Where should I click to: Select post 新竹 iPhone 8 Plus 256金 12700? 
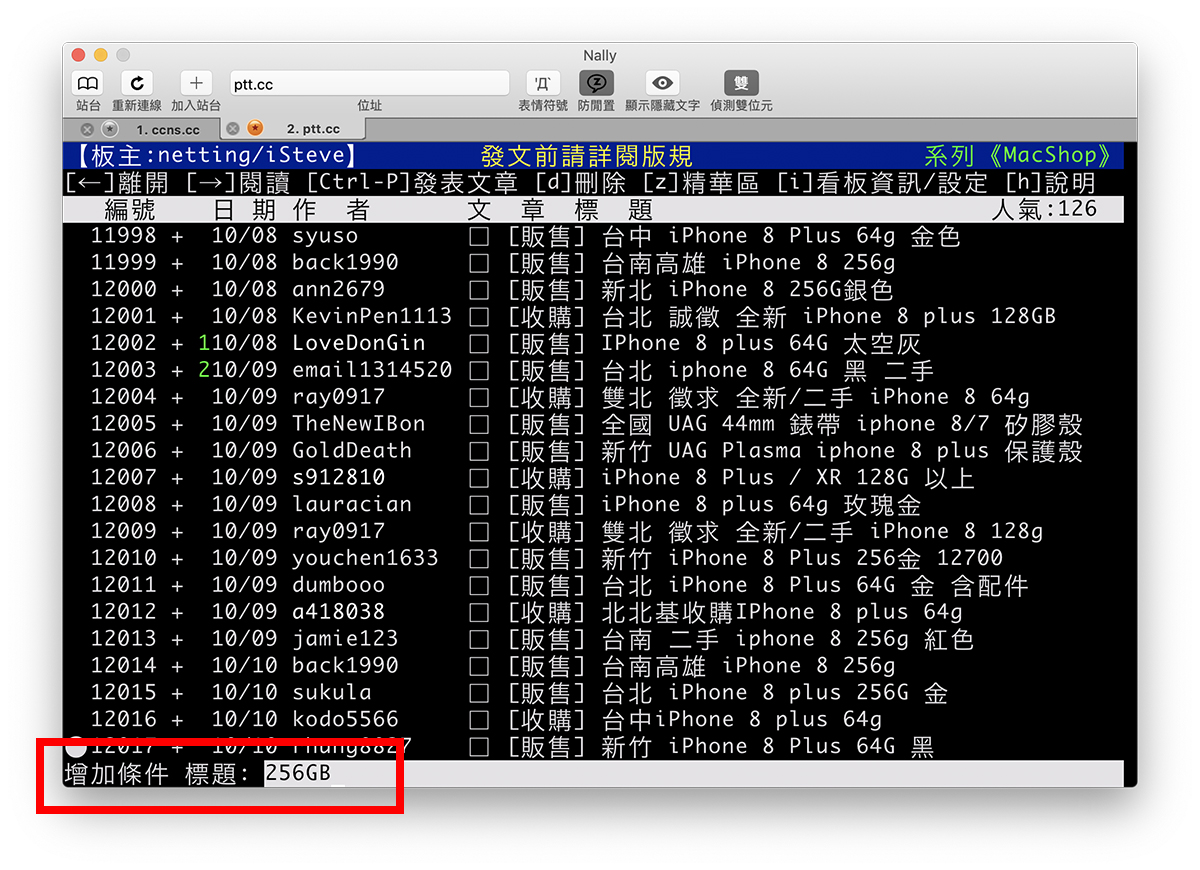click(593, 559)
